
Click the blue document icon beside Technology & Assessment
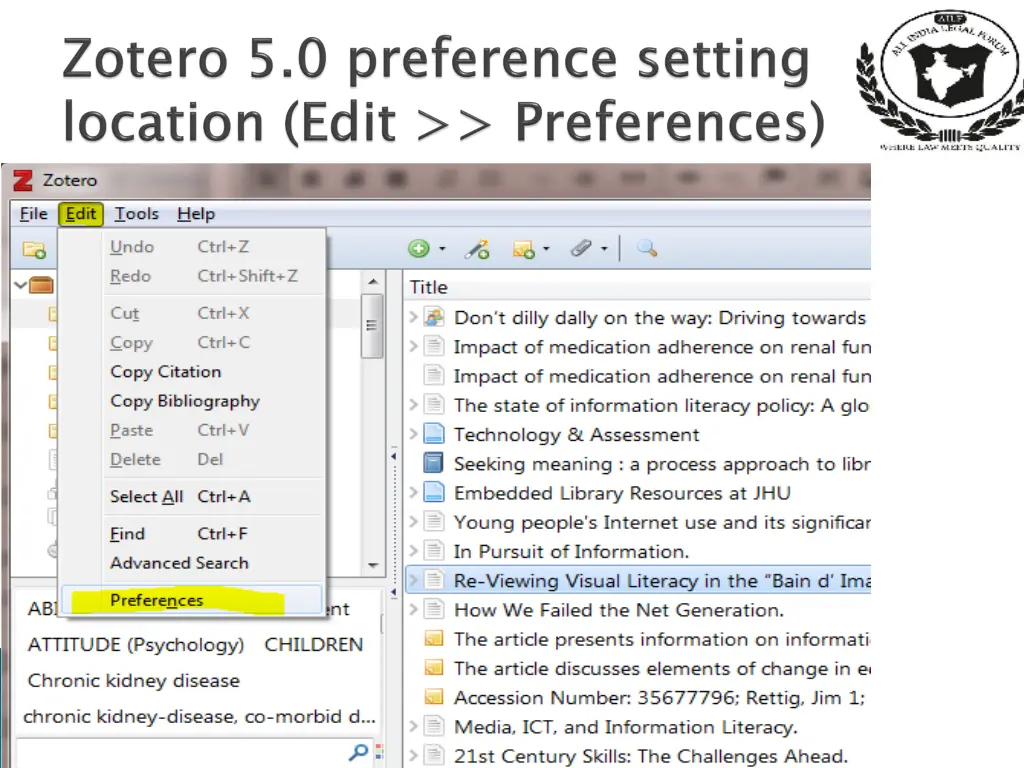[434, 434]
